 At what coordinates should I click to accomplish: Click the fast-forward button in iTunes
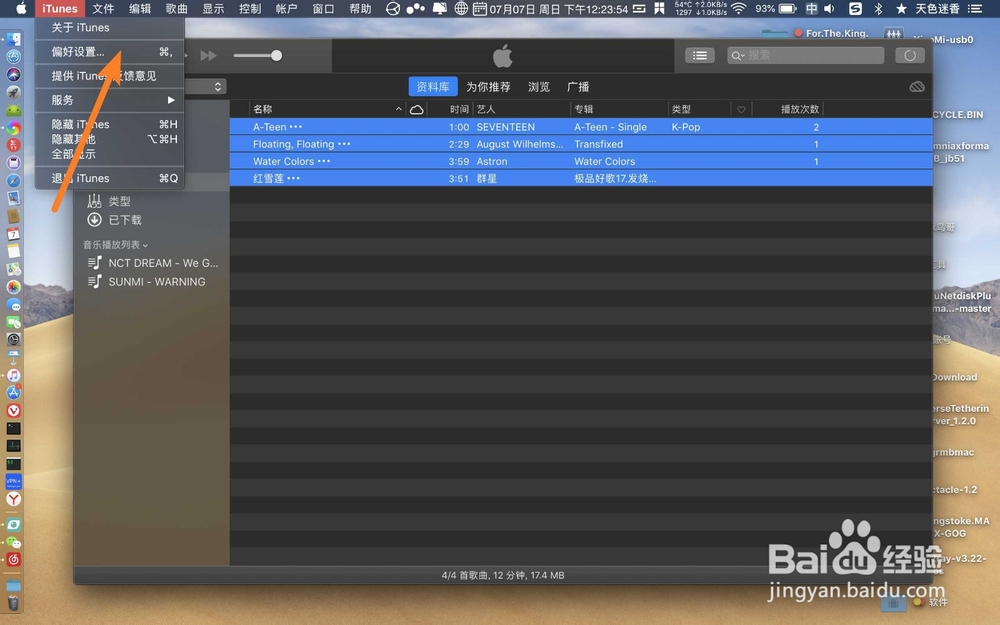[209, 55]
